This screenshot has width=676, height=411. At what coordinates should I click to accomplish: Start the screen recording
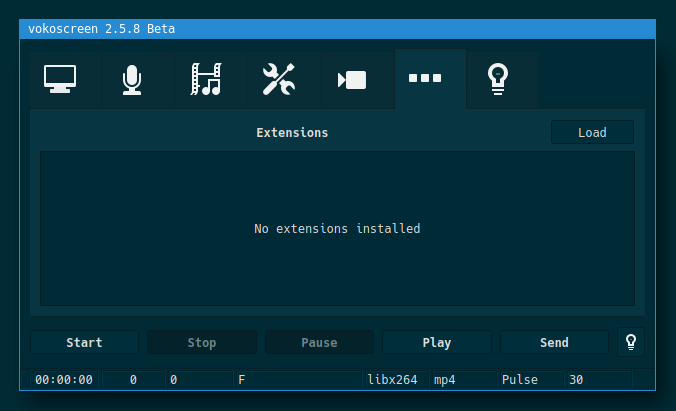tap(84, 342)
